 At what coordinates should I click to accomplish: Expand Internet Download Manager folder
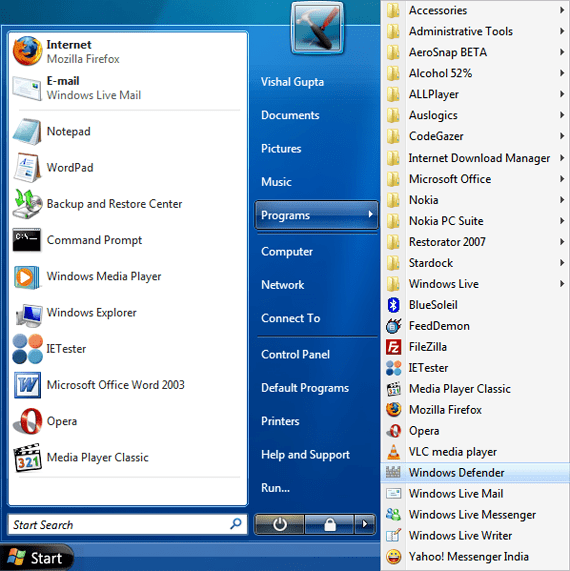(x=475, y=158)
